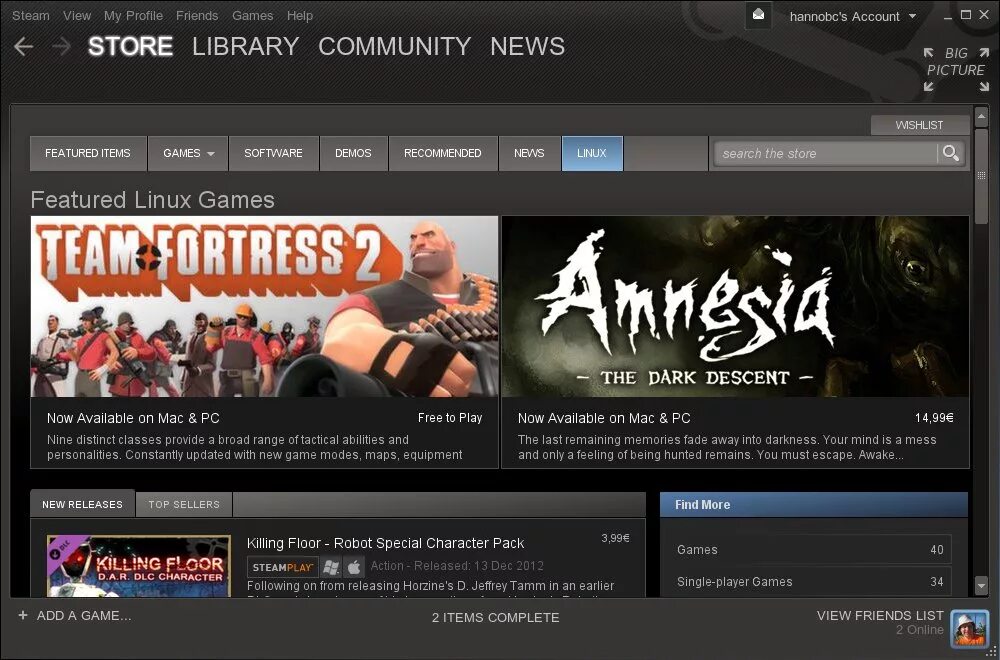
Task: Open the Demos tab
Action: click(x=353, y=153)
